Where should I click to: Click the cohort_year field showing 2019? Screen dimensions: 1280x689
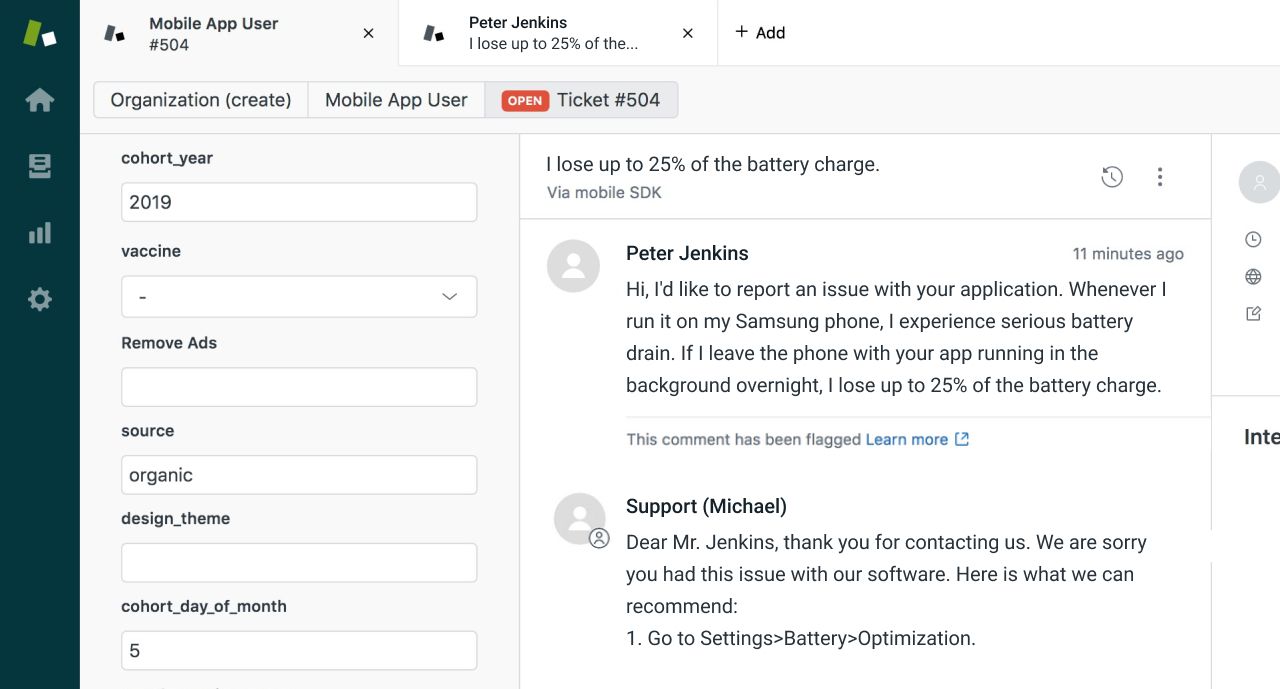click(299, 202)
